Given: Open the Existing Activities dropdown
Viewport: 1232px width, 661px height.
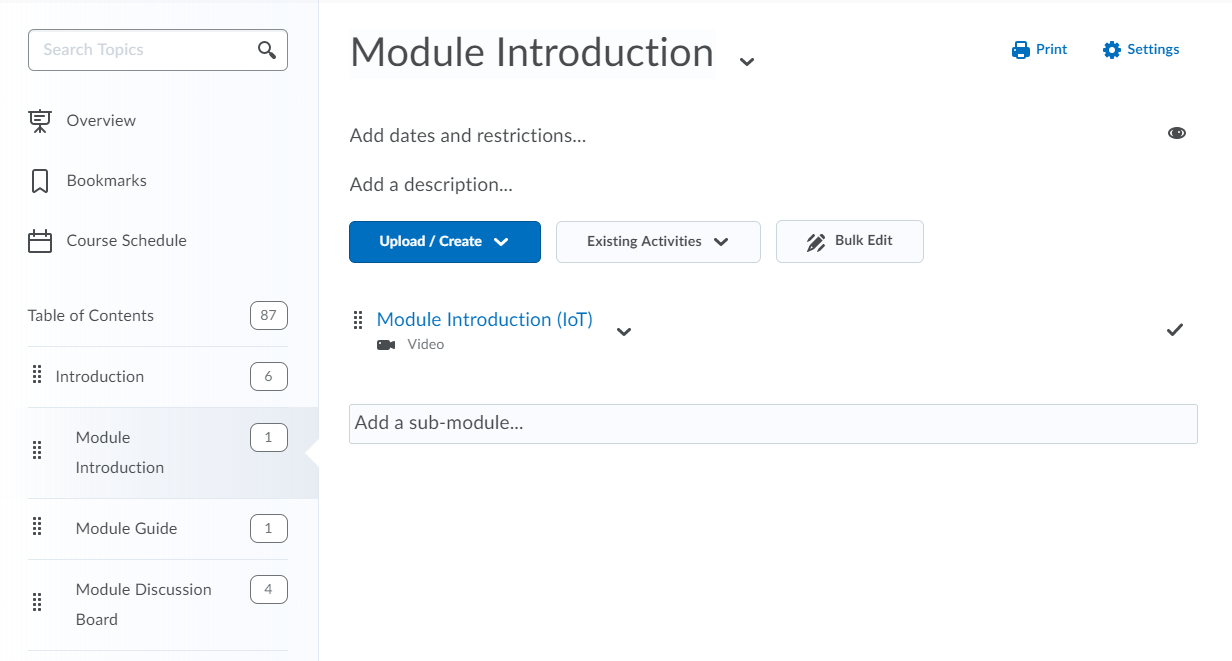Looking at the screenshot, I should tap(658, 242).
